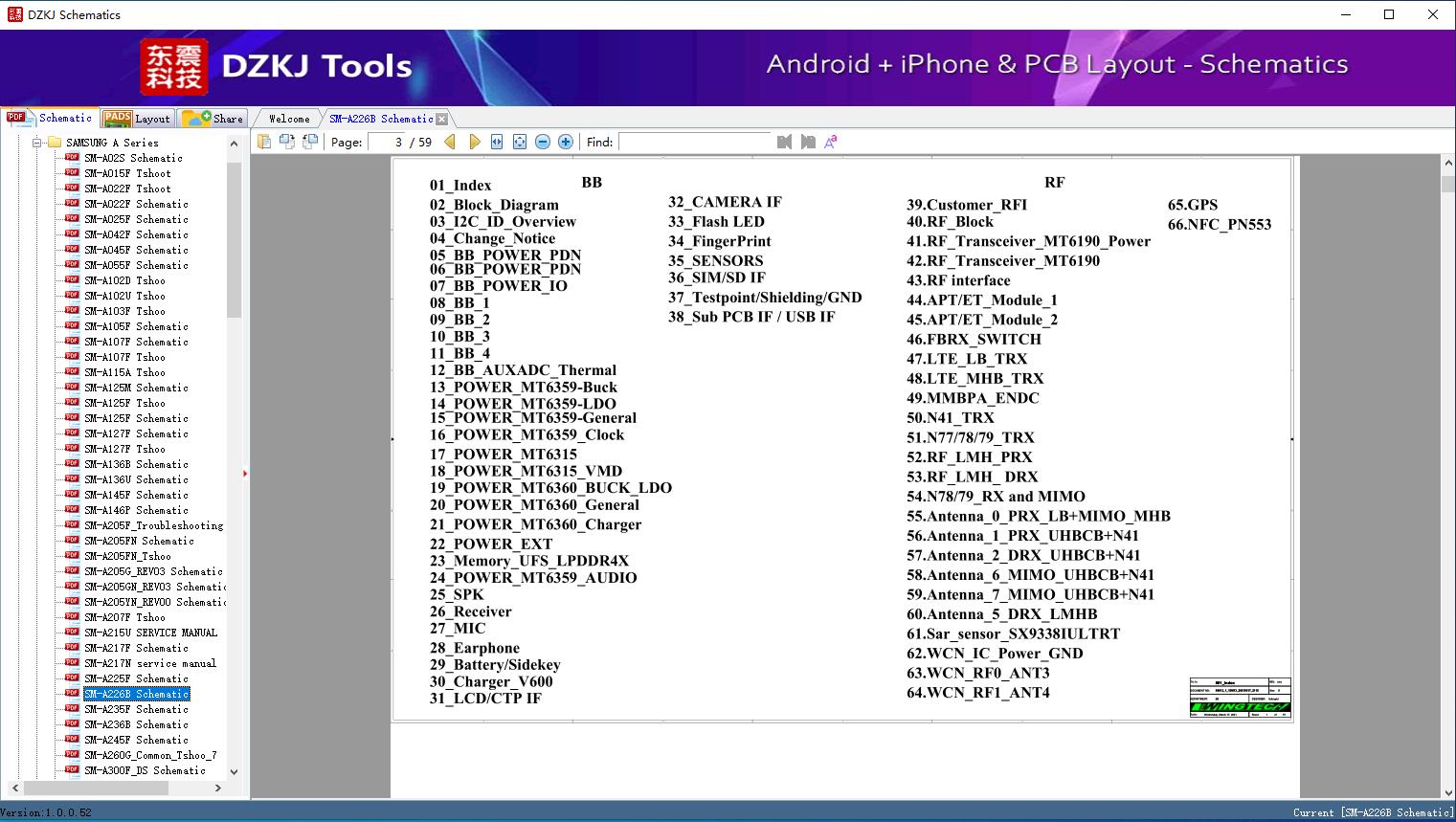
Task: Click tree panel scroll down arrow
Action: click(234, 772)
